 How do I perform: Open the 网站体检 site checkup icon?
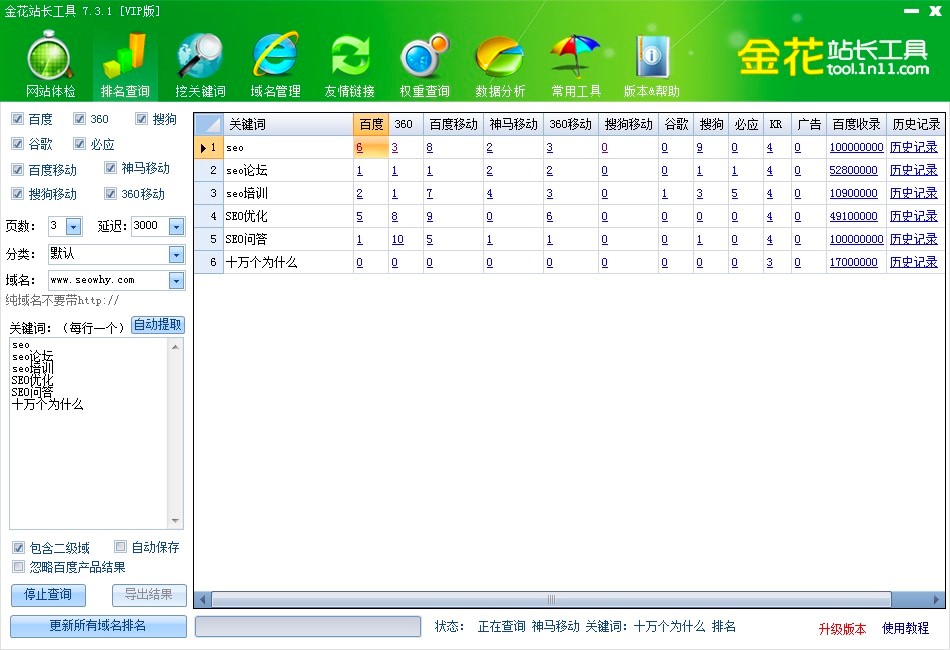pyautogui.click(x=50, y=58)
